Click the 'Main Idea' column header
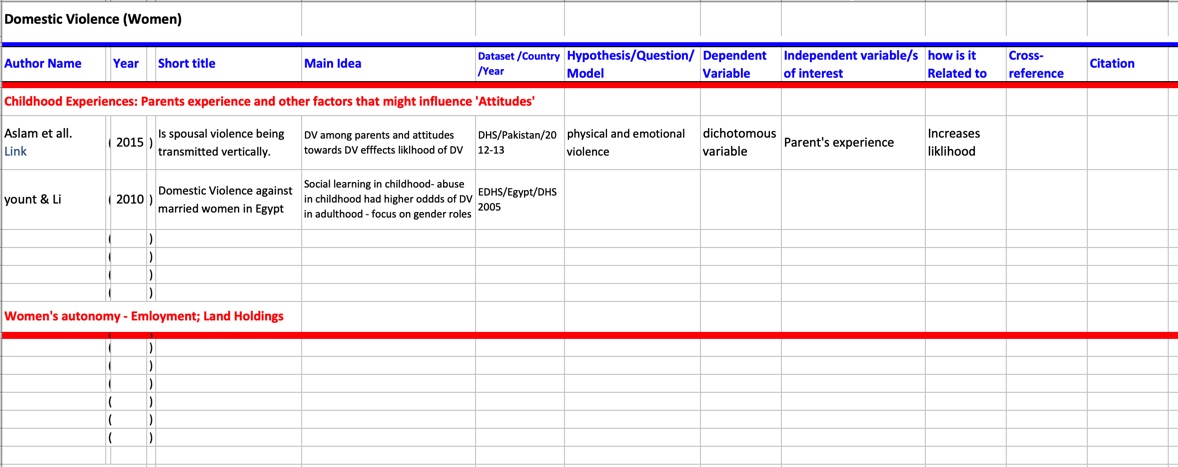This screenshot has width=1178, height=467. pos(333,64)
